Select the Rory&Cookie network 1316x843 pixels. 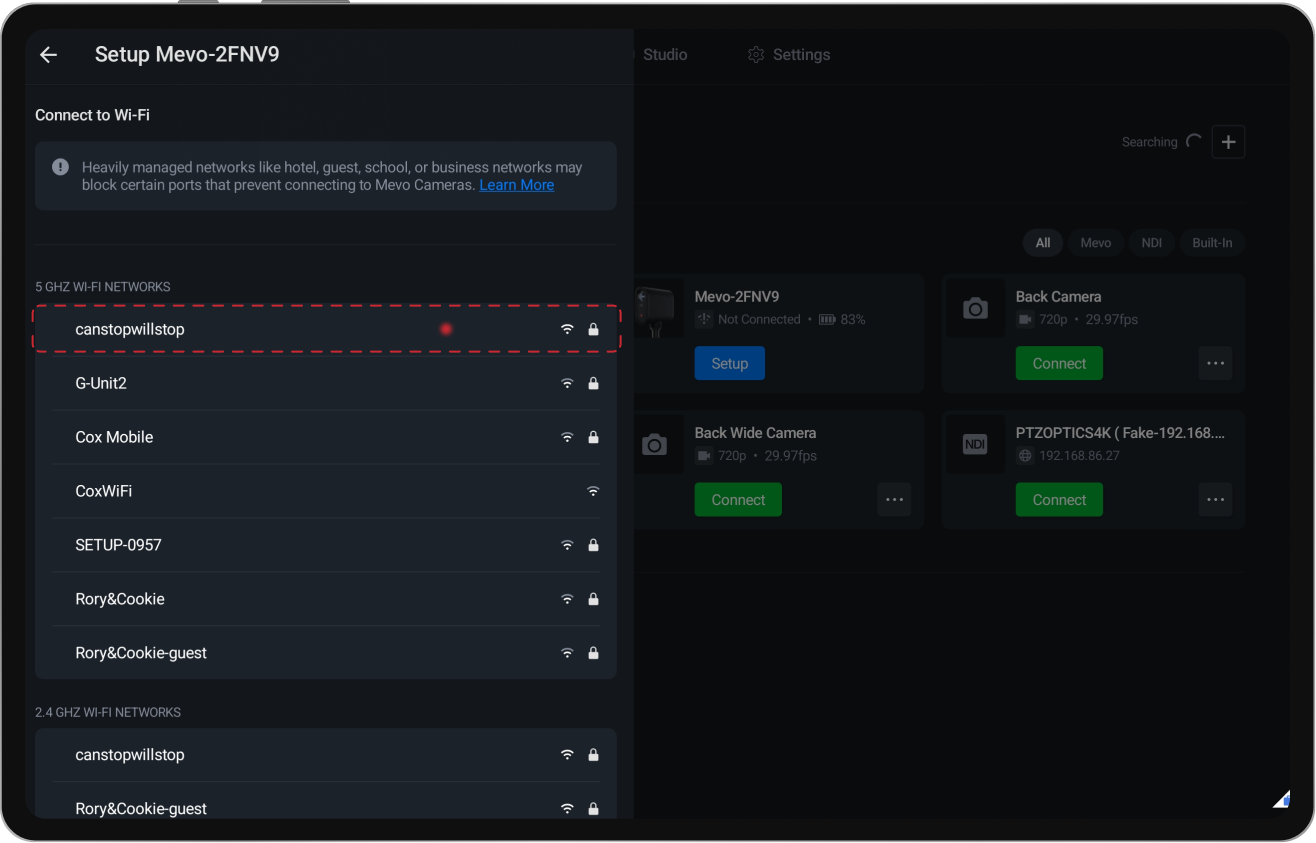click(326, 599)
